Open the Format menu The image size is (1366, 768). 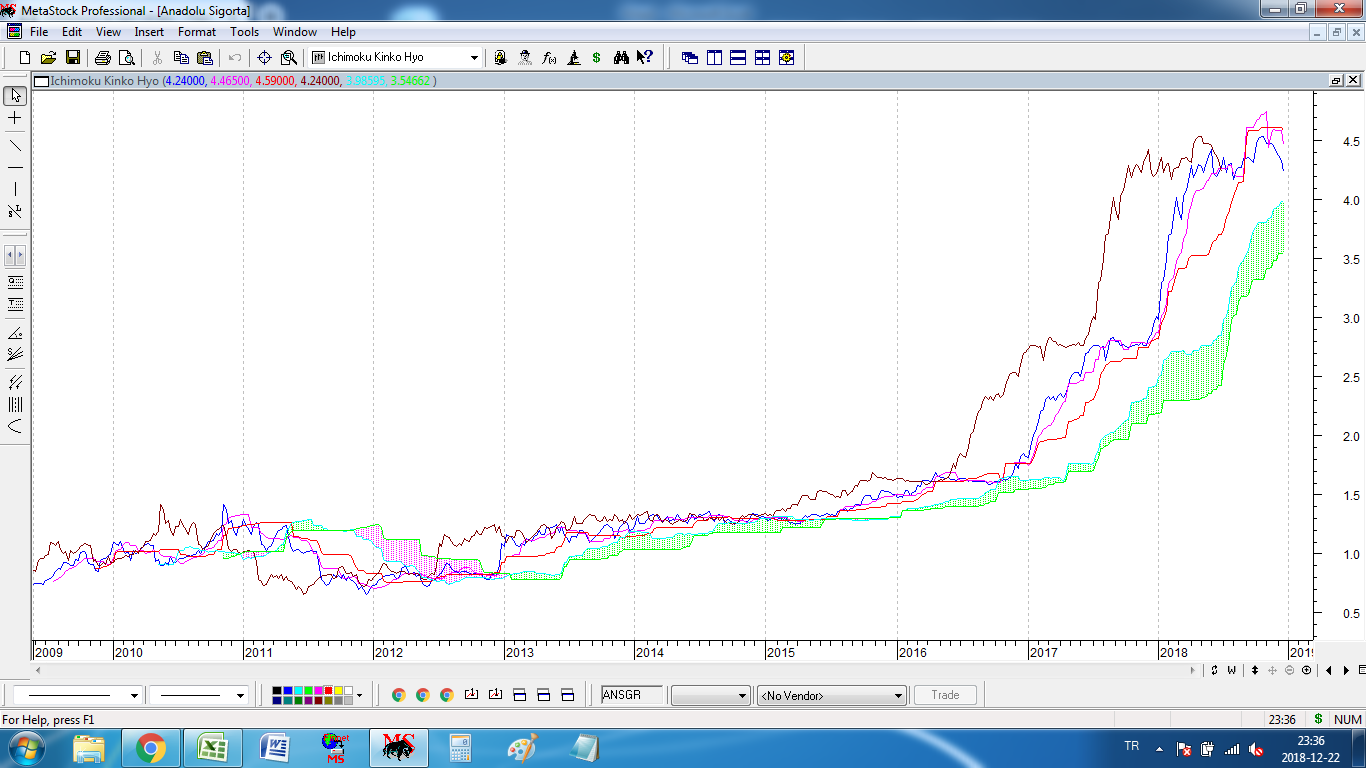click(197, 32)
